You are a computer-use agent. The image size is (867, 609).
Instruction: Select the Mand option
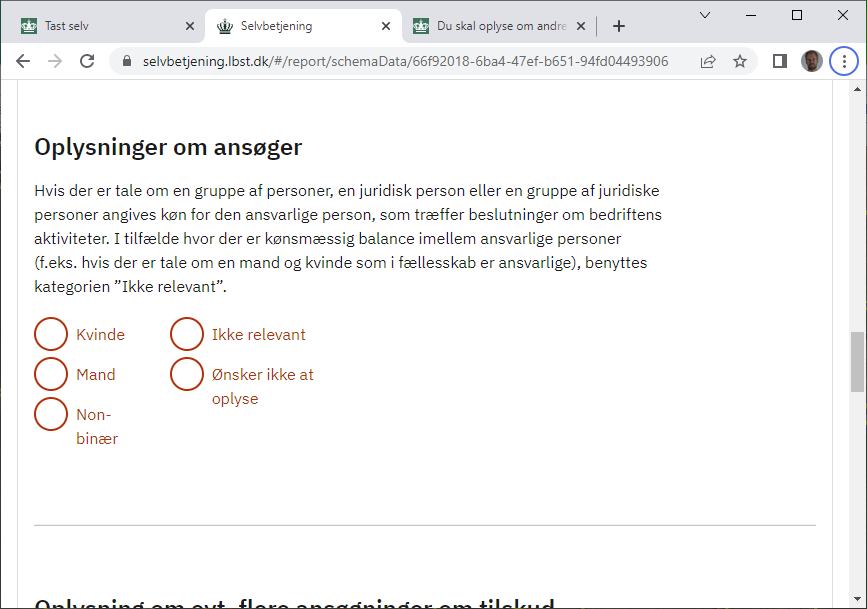tap(51, 374)
